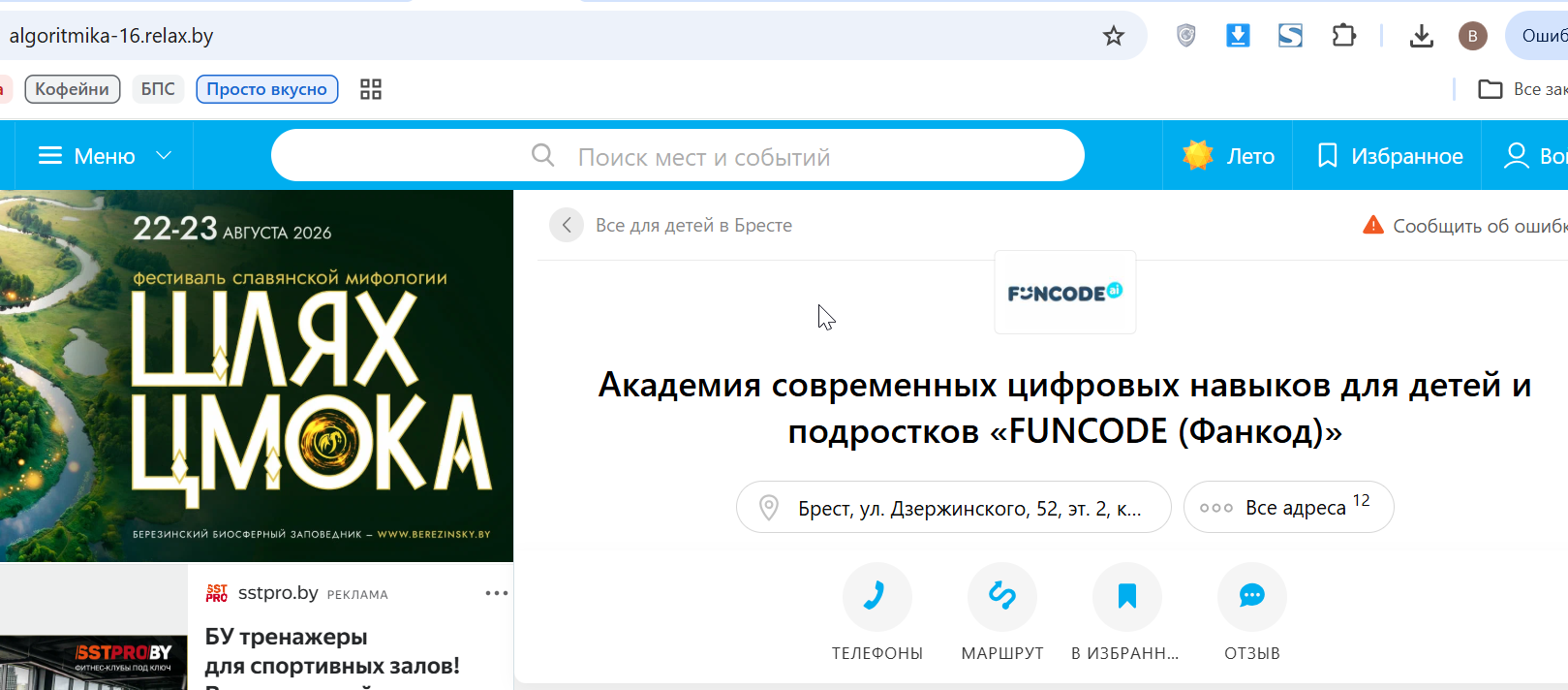
Task: Click the sun icon next to Лето
Action: click(x=1198, y=155)
